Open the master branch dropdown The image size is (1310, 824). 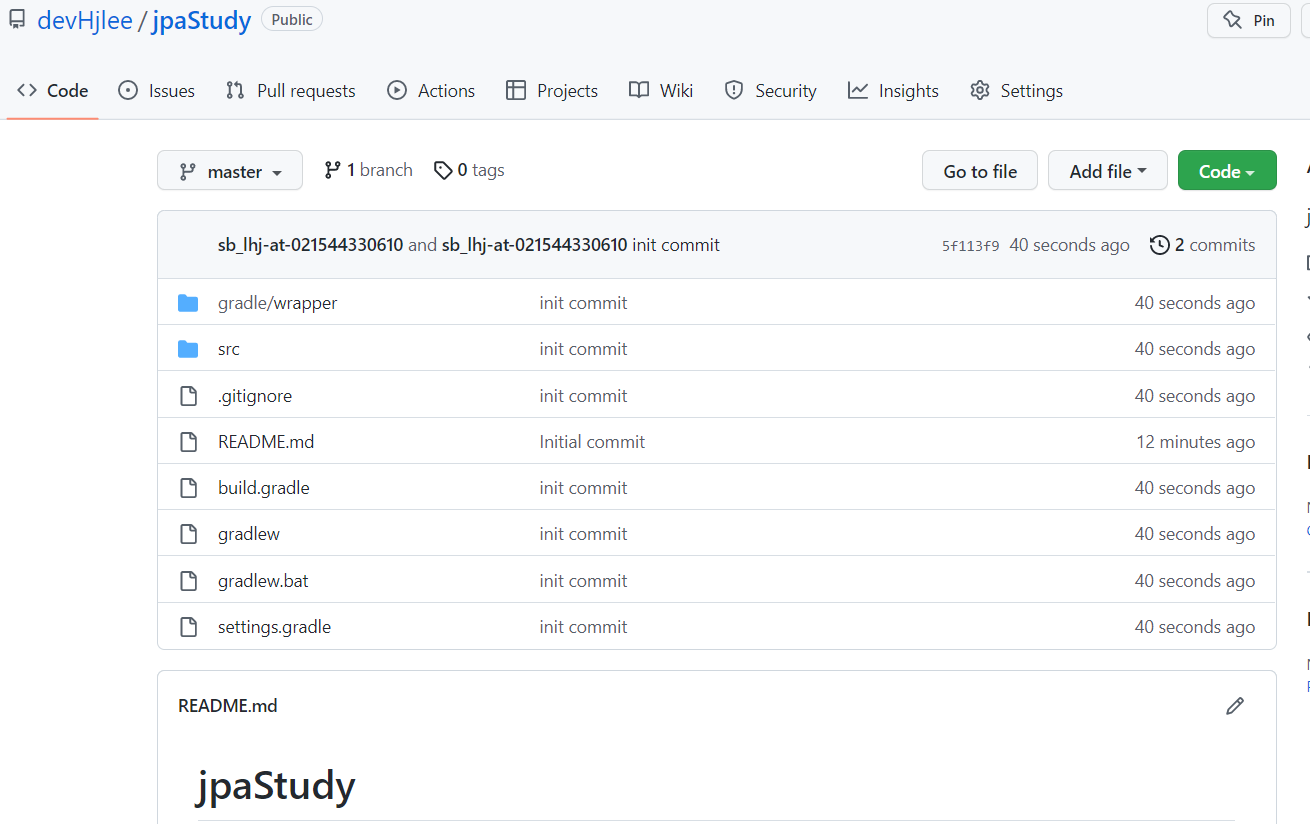229,172
